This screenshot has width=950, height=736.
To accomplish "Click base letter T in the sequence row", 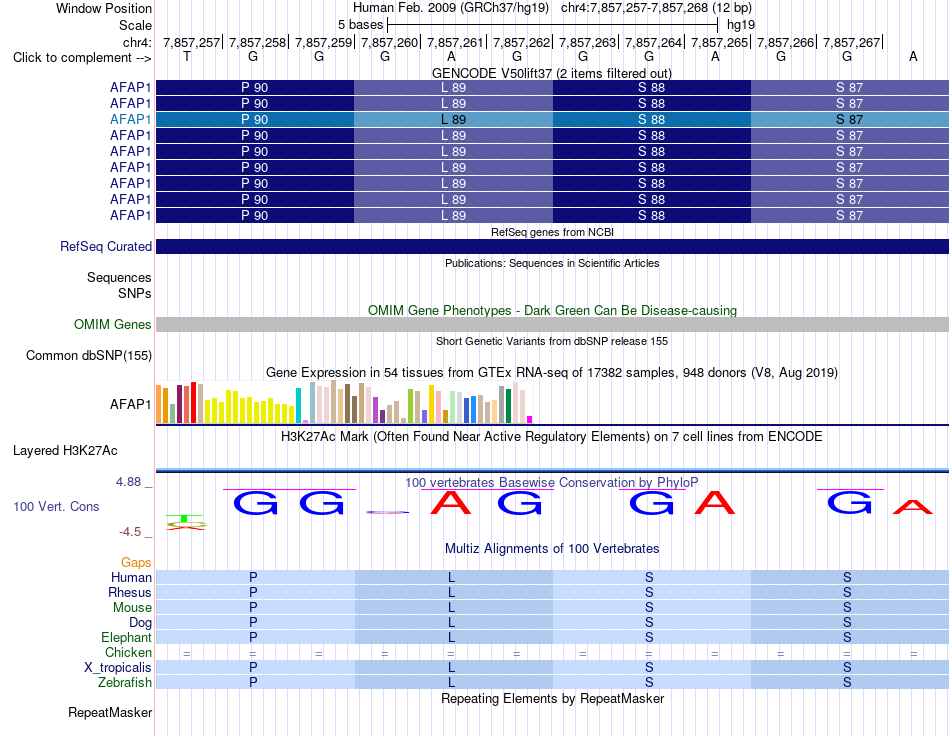I will point(187,57).
